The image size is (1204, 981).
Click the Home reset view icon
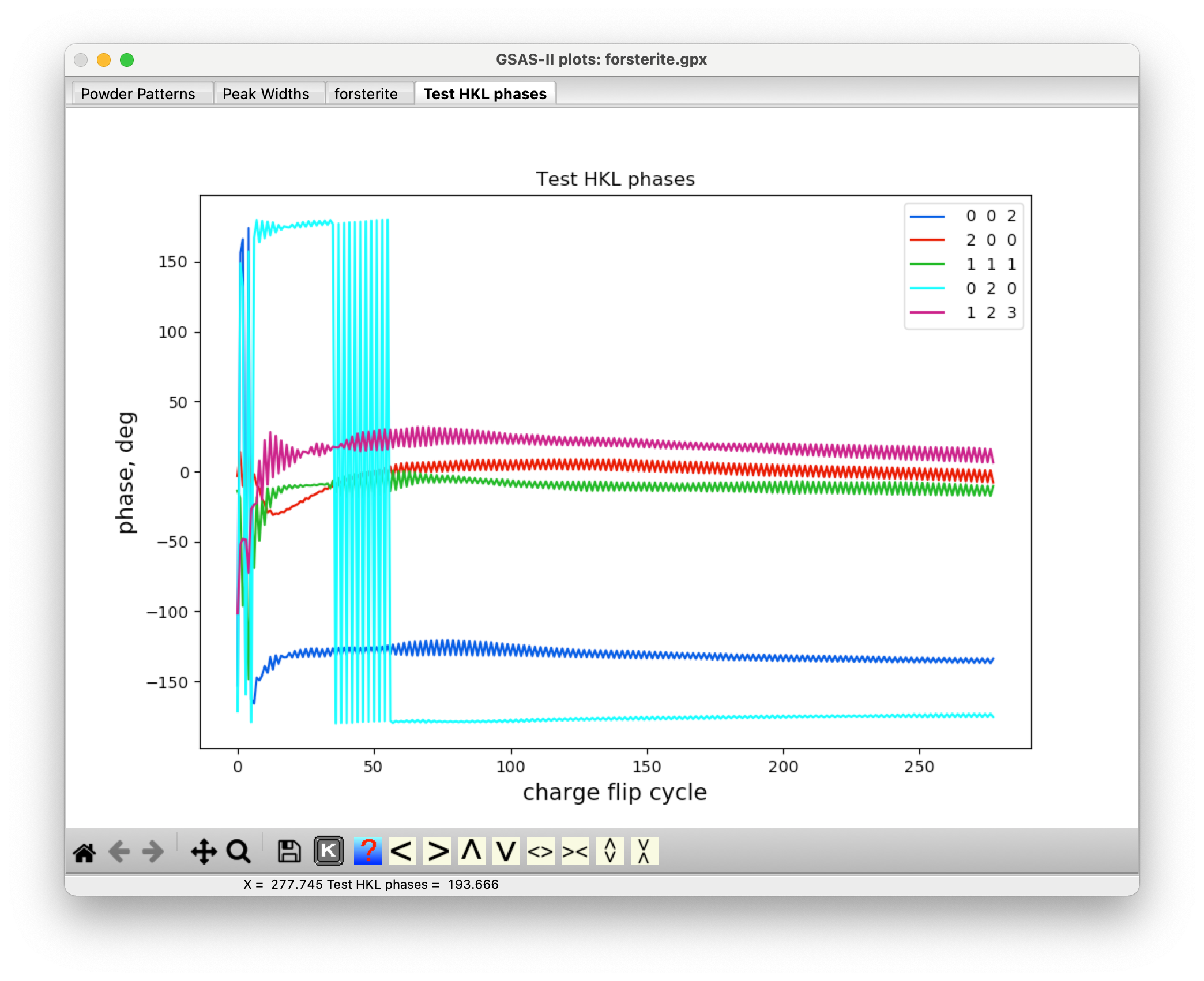click(x=84, y=851)
